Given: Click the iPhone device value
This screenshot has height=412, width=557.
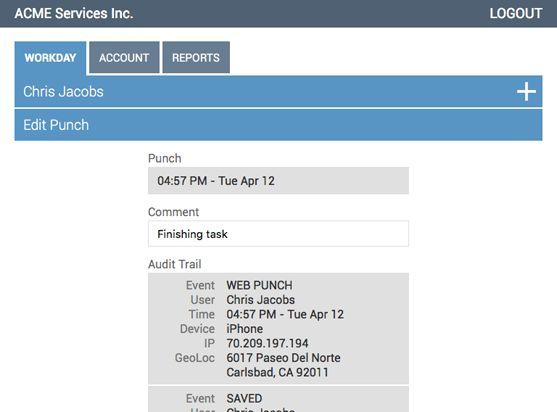Looking at the screenshot, I should 245,329.
